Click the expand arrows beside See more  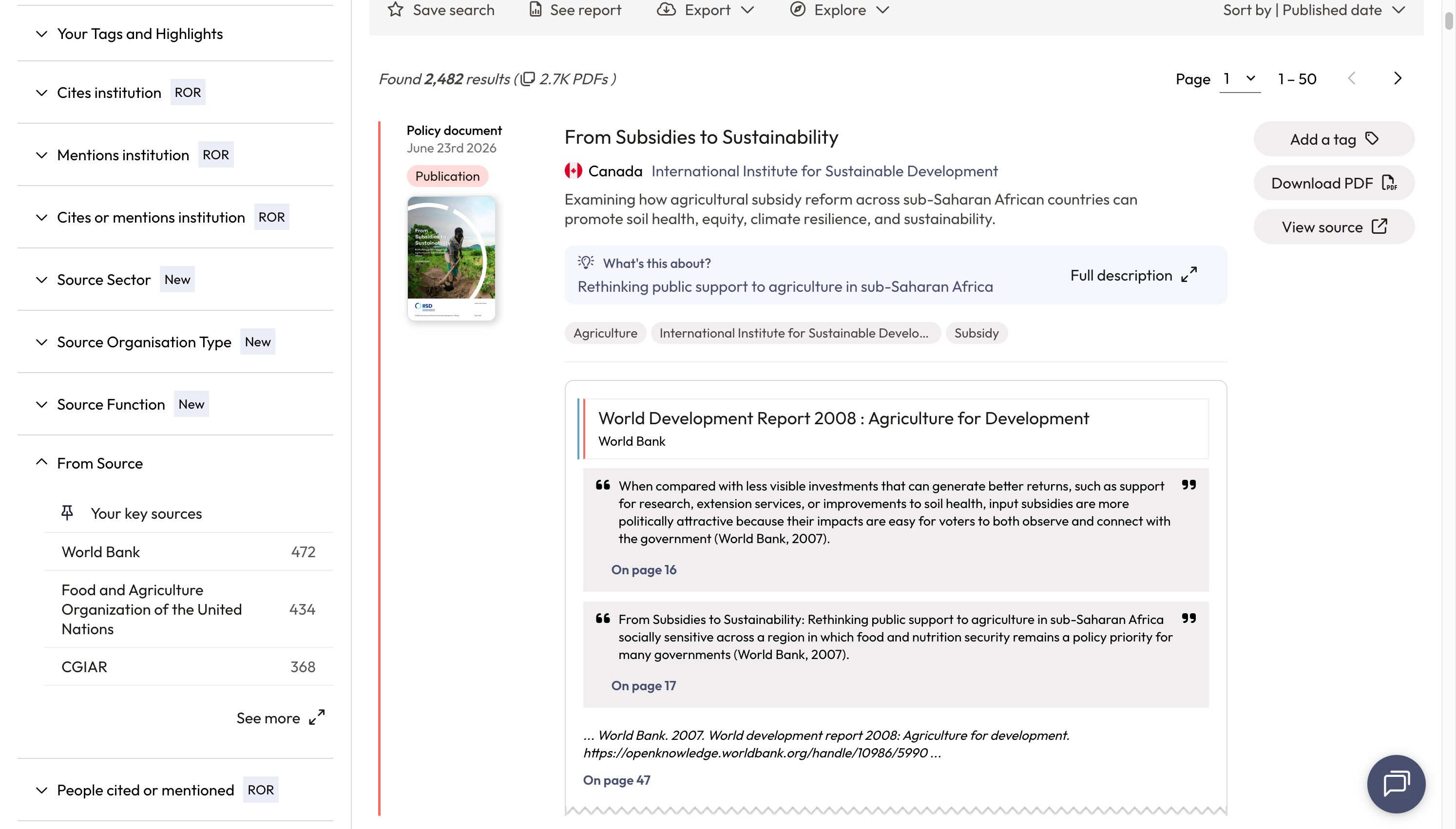coord(317,717)
